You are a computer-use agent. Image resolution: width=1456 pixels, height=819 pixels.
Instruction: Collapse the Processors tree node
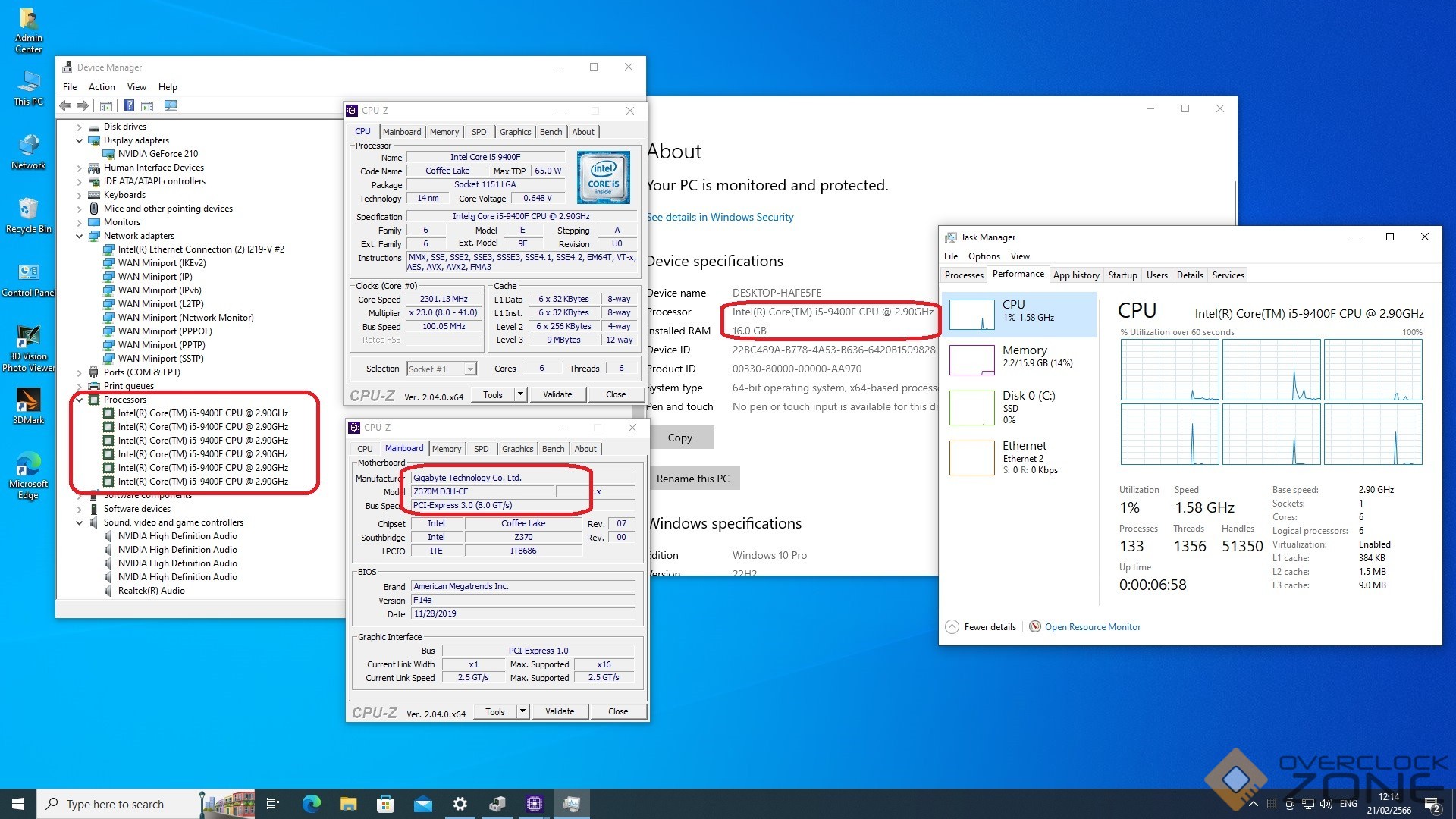point(80,400)
